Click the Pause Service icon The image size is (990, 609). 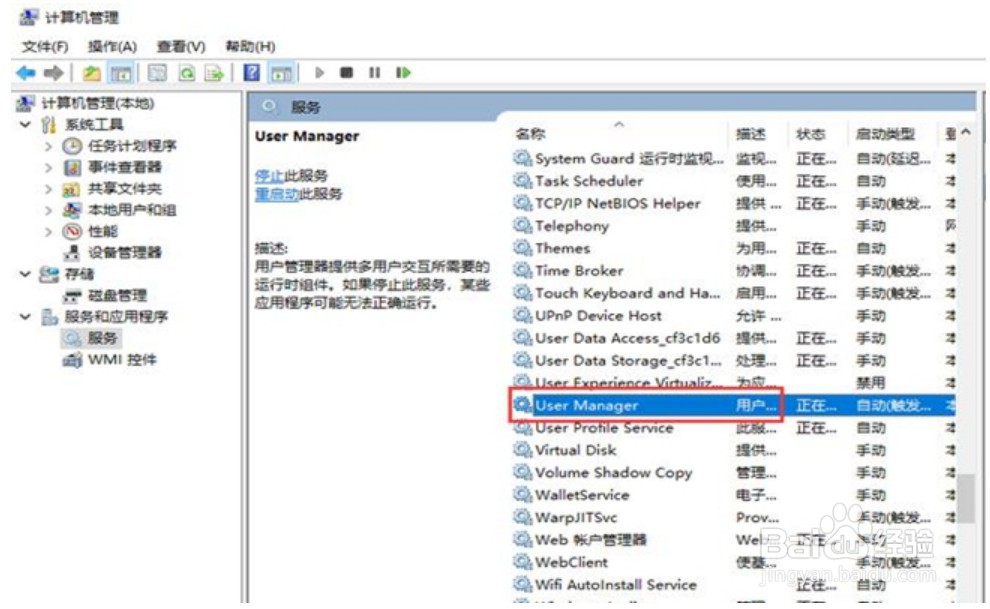pyautogui.click(x=372, y=71)
